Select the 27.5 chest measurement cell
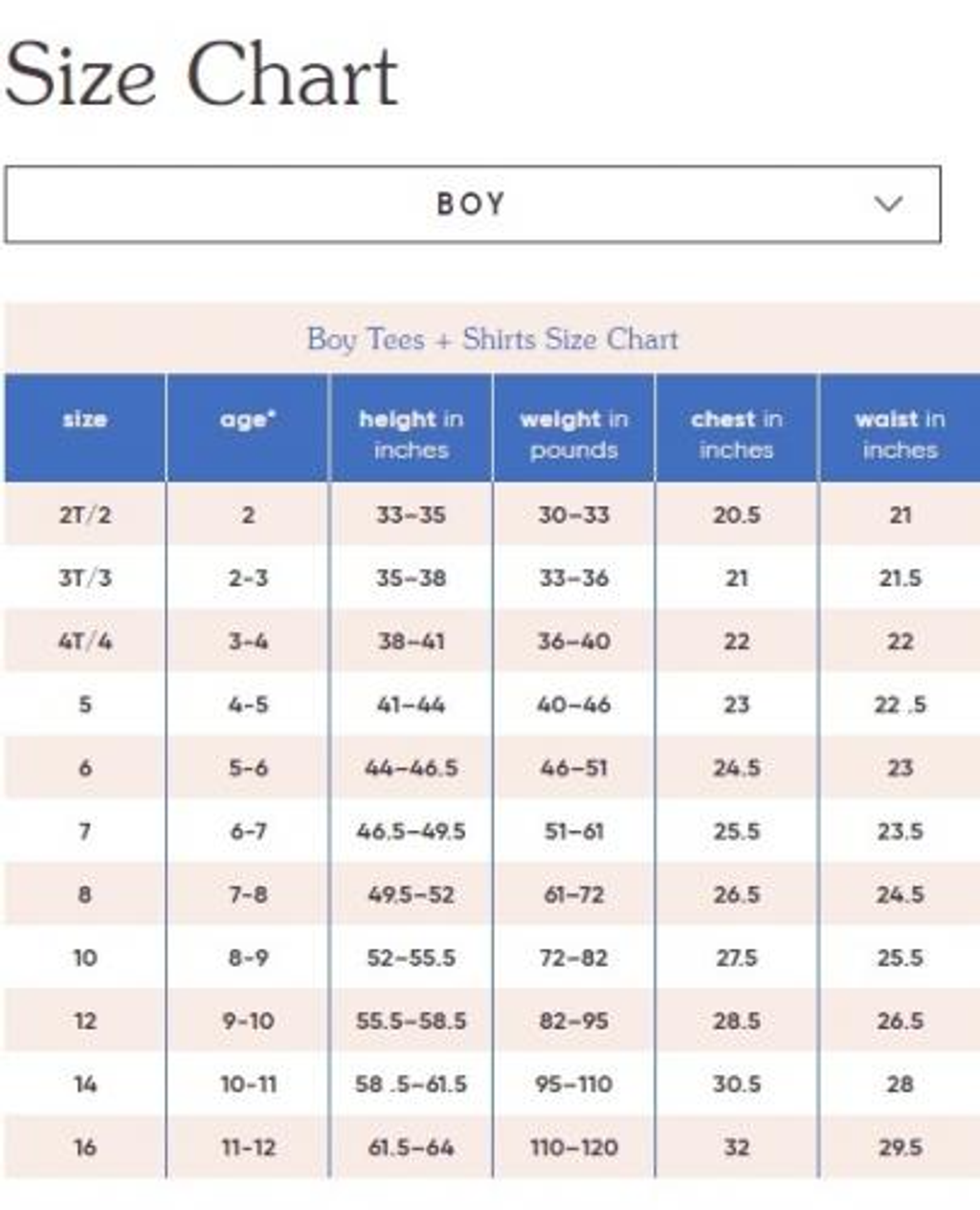Viewport: 980px width, 1210px height. (736, 957)
